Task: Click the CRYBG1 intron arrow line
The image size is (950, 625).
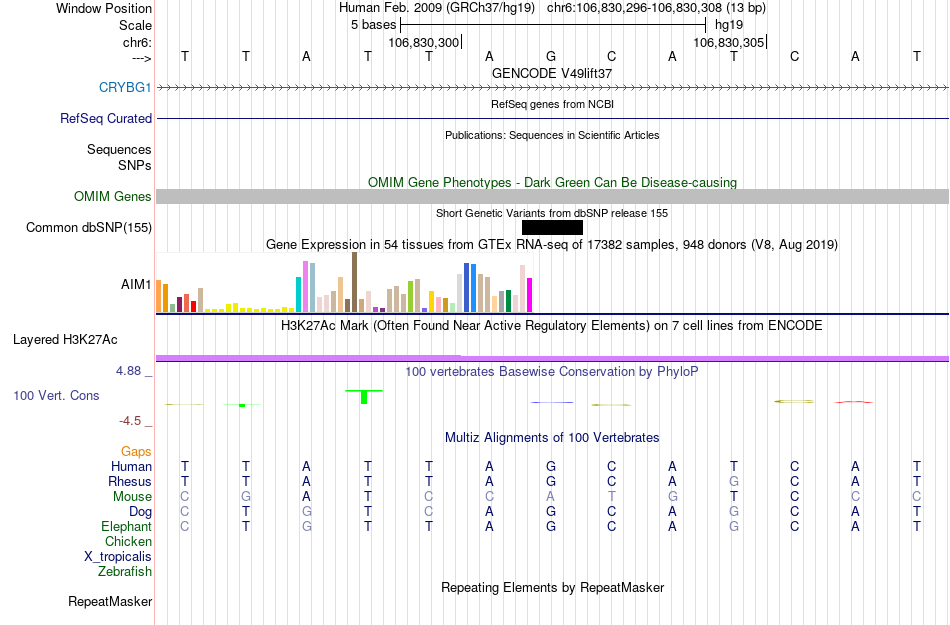Action: click(x=553, y=88)
